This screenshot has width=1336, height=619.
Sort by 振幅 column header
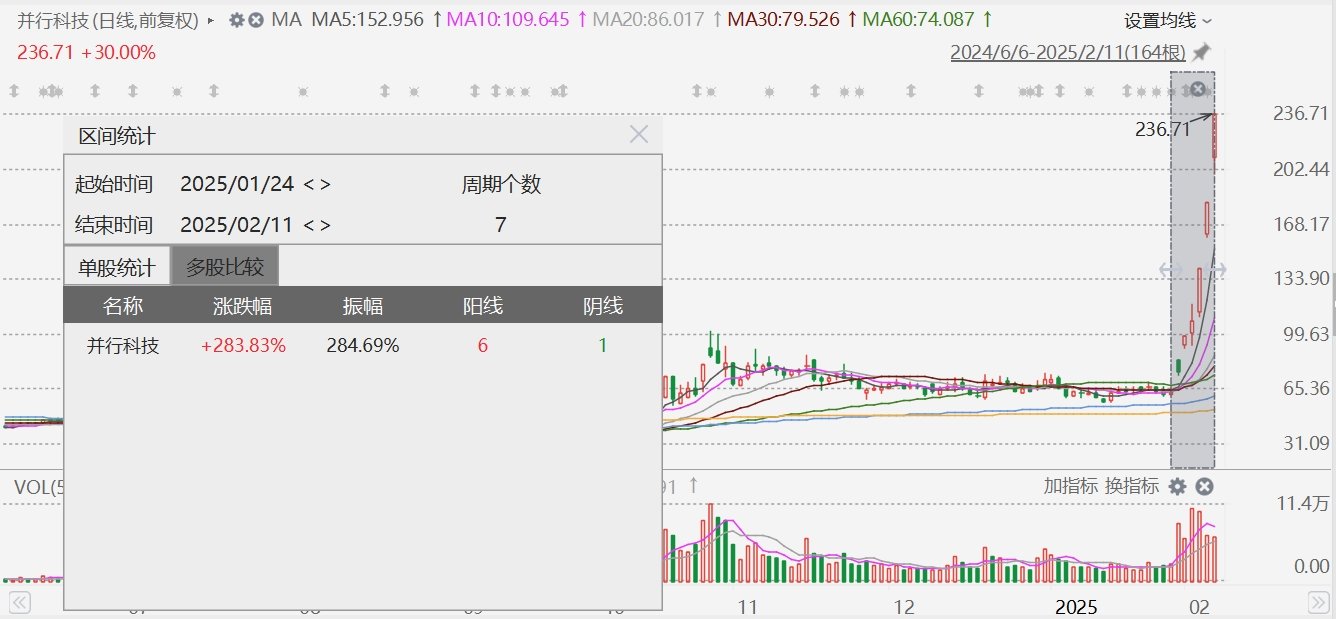click(363, 305)
